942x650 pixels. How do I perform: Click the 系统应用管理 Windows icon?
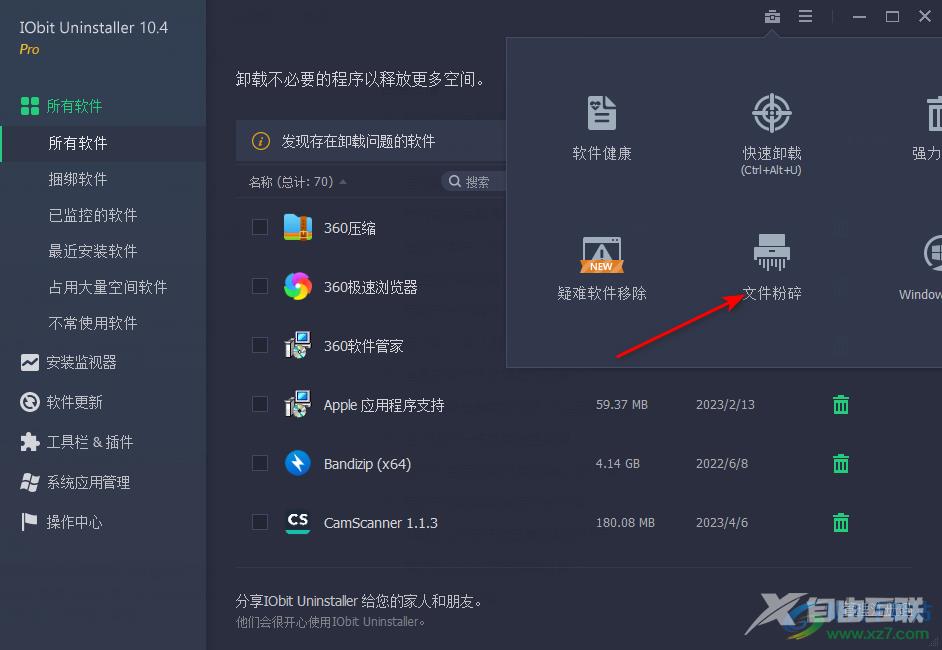[29, 482]
